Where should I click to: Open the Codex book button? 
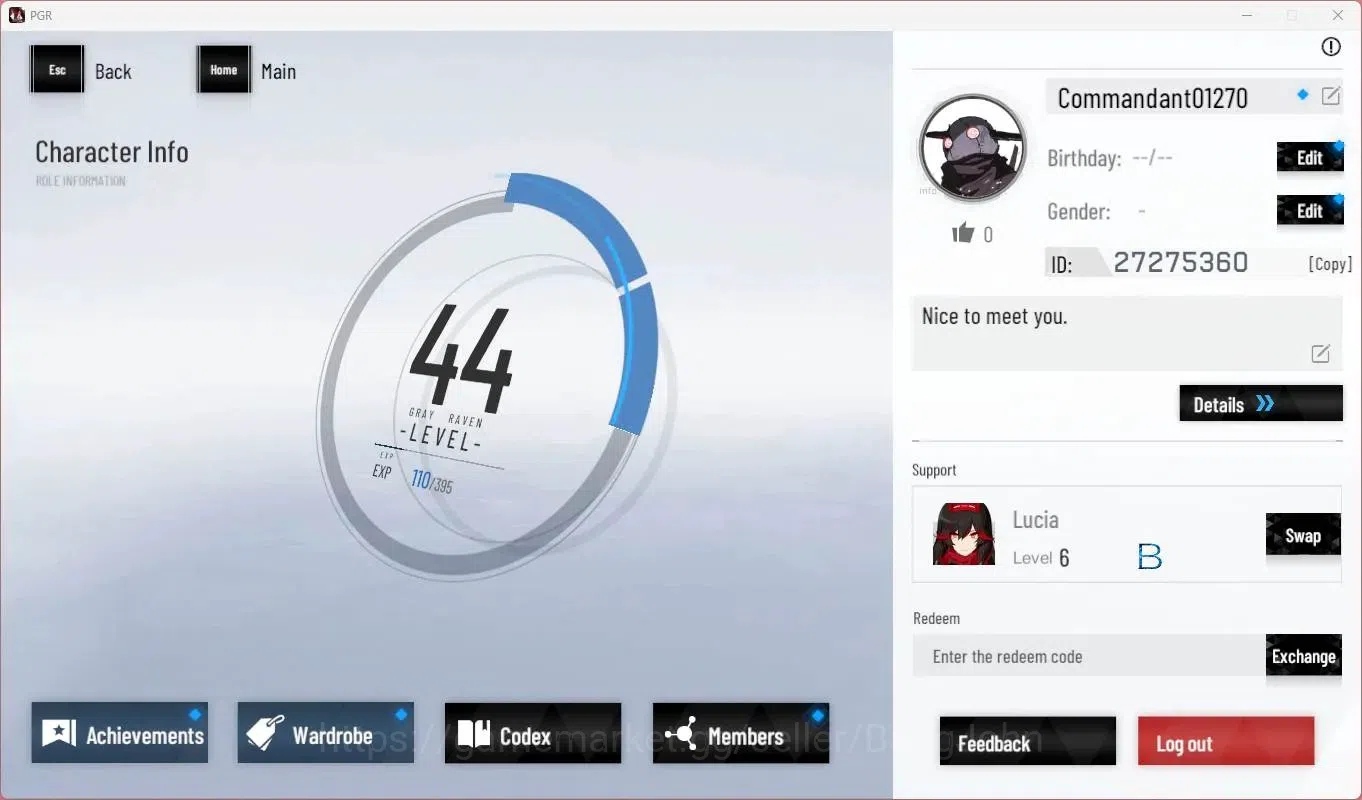click(533, 733)
